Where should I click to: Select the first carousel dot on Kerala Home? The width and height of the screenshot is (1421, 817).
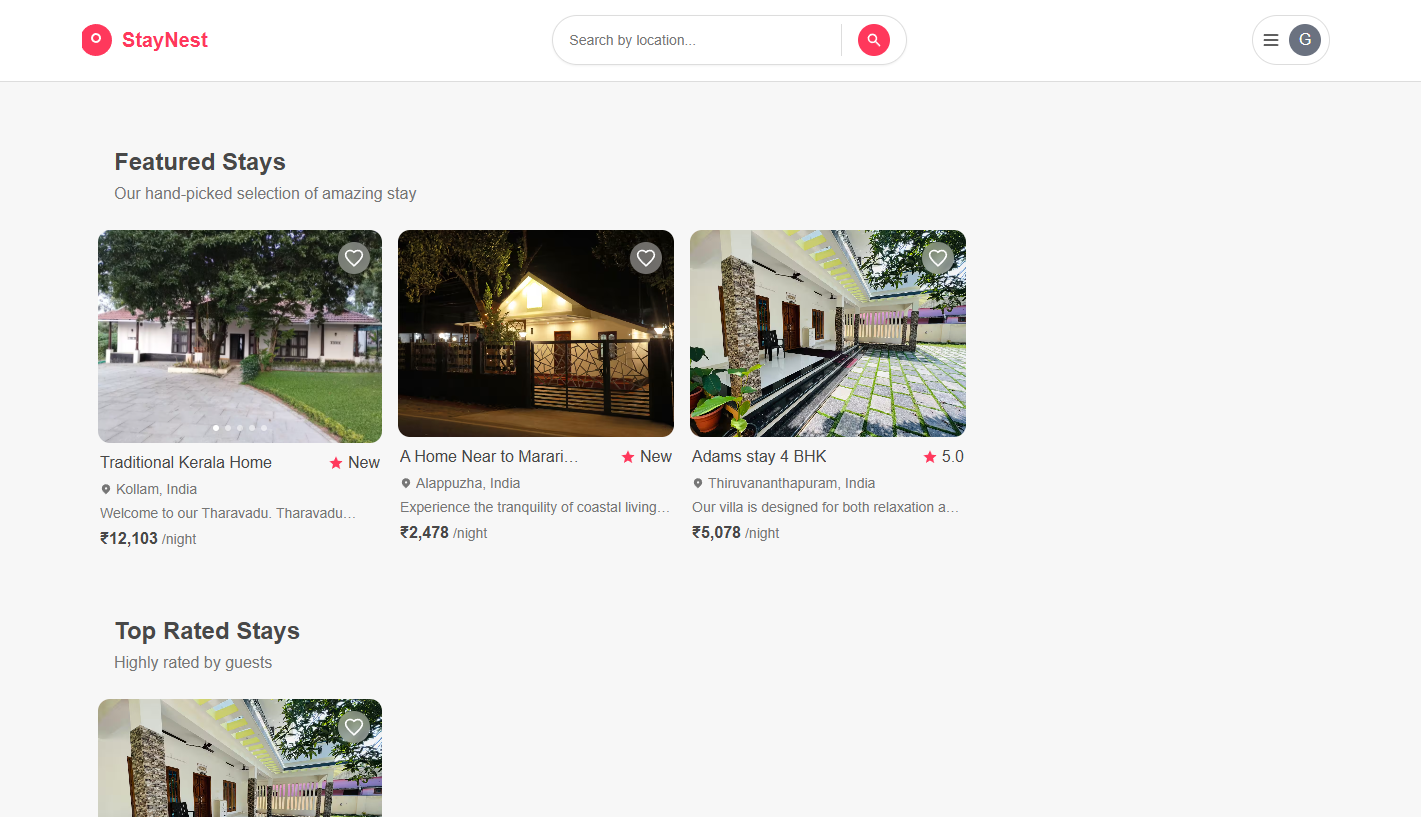coord(216,428)
